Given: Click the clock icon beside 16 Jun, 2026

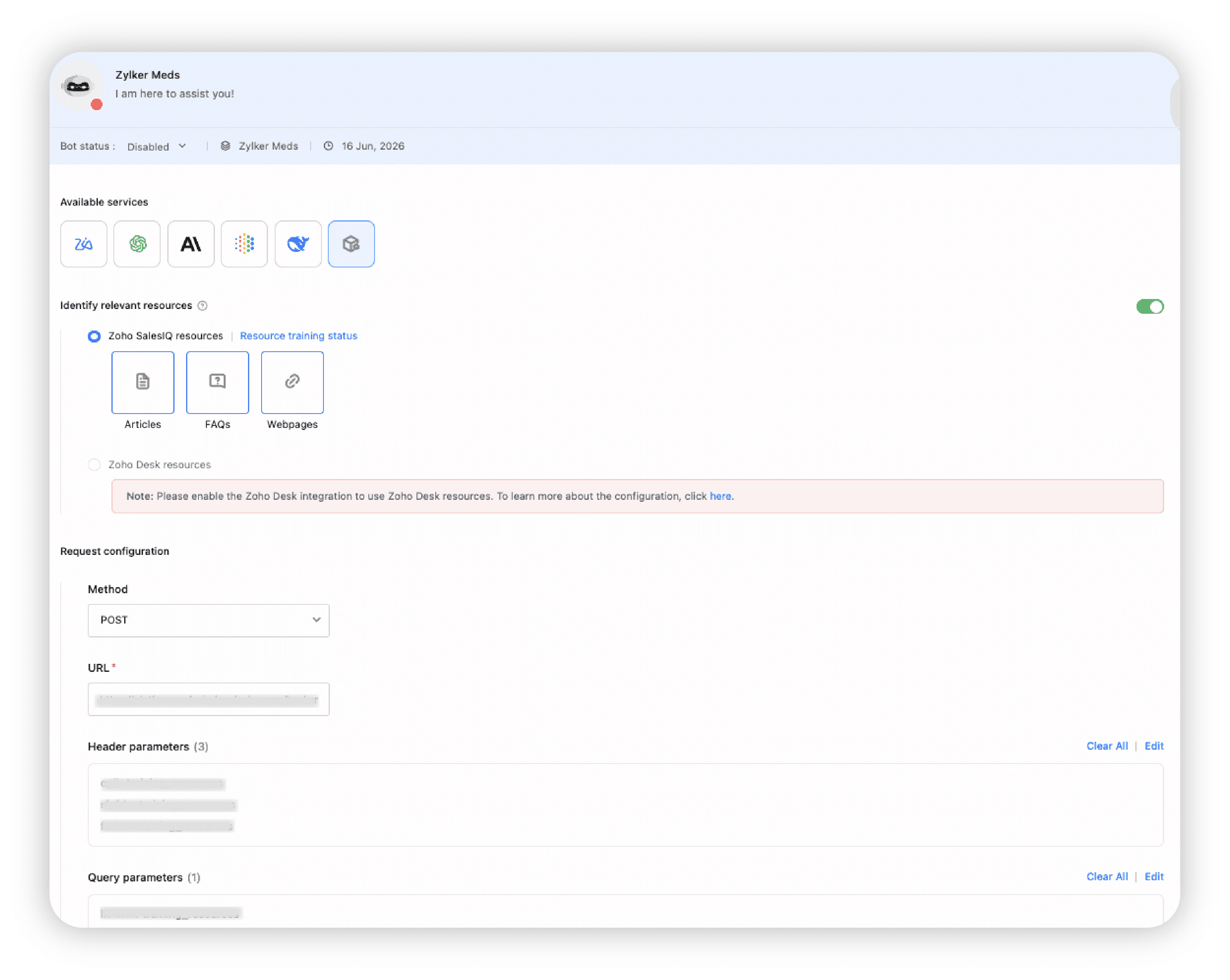Looking at the screenshot, I should tap(328, 146).
